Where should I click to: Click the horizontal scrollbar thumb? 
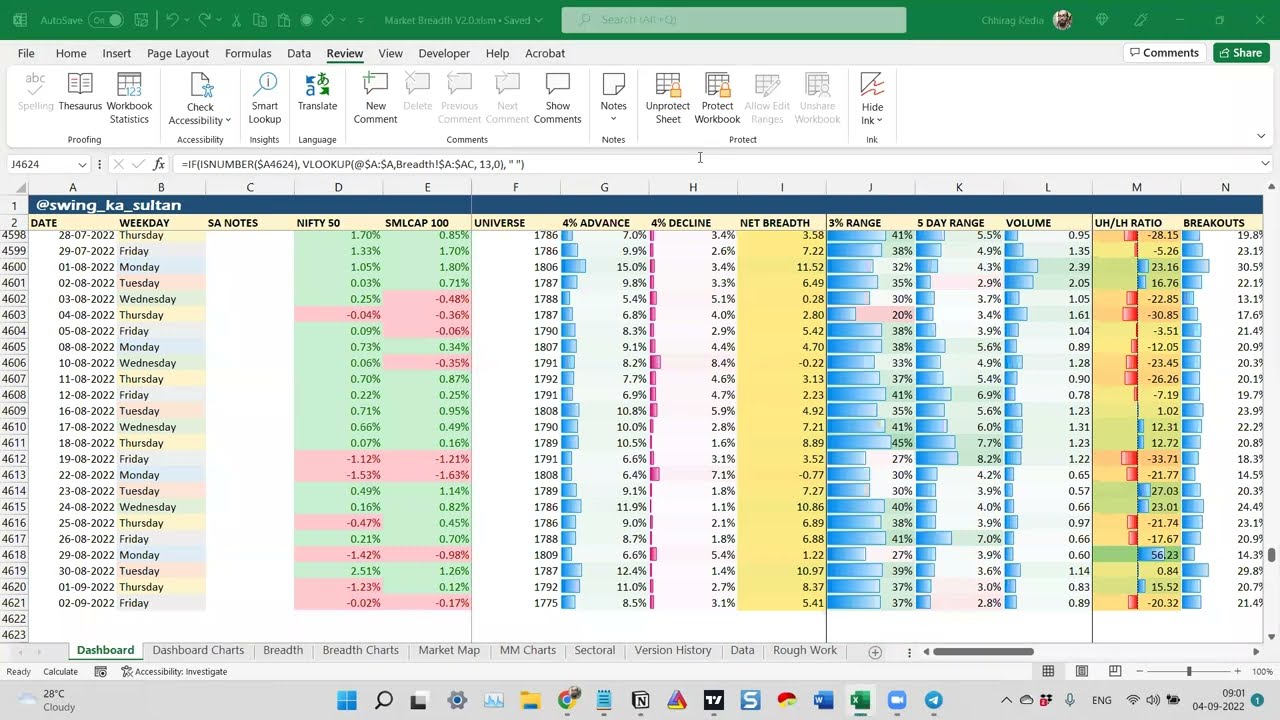coord(984,652)
